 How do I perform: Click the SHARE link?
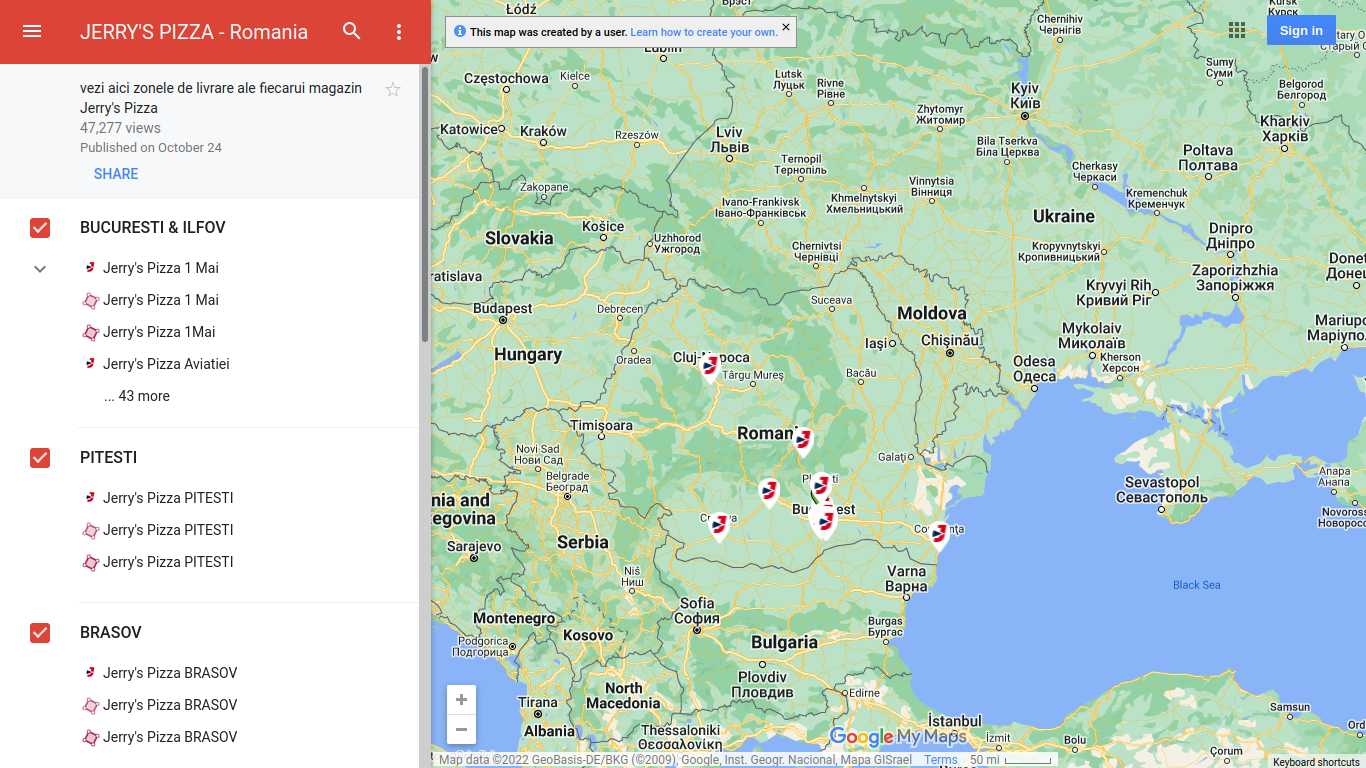click(116, 174)
